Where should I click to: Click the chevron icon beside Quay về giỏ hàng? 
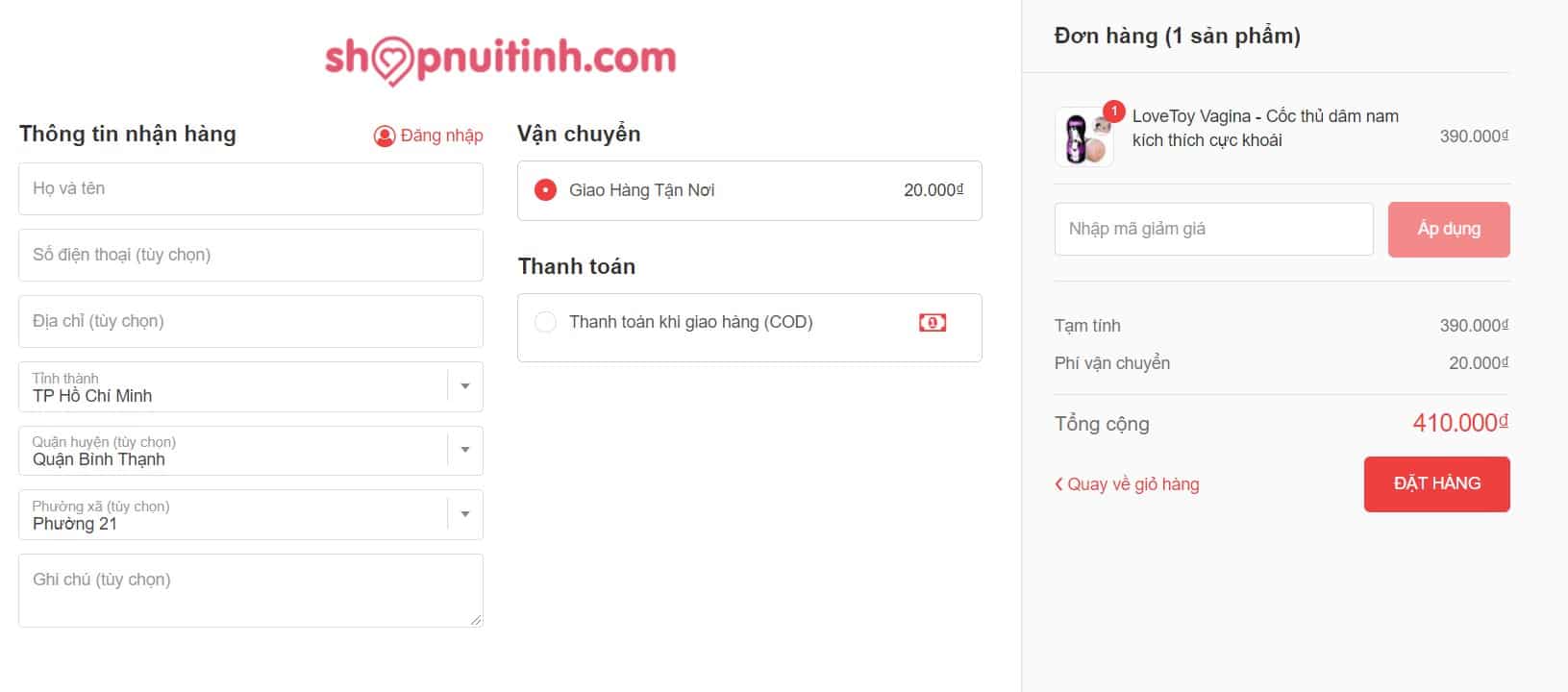tap(1058, 484)
